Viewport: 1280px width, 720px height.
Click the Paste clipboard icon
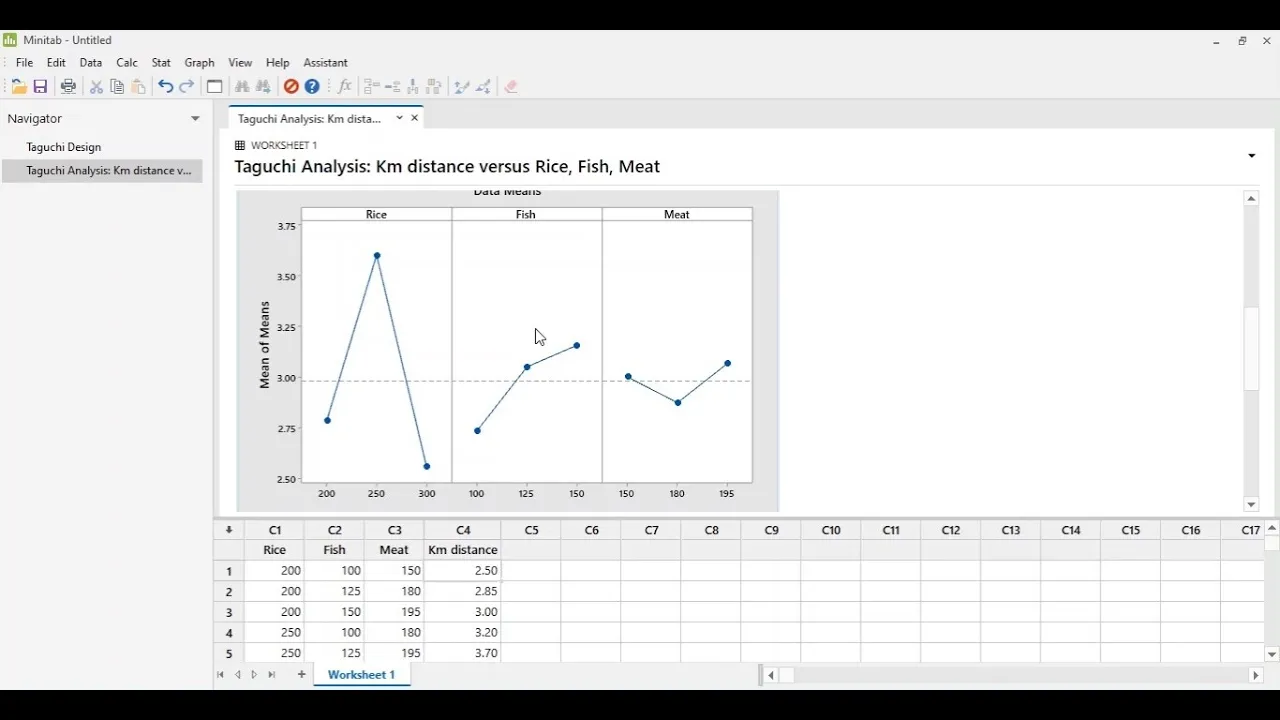coord(139,87)
